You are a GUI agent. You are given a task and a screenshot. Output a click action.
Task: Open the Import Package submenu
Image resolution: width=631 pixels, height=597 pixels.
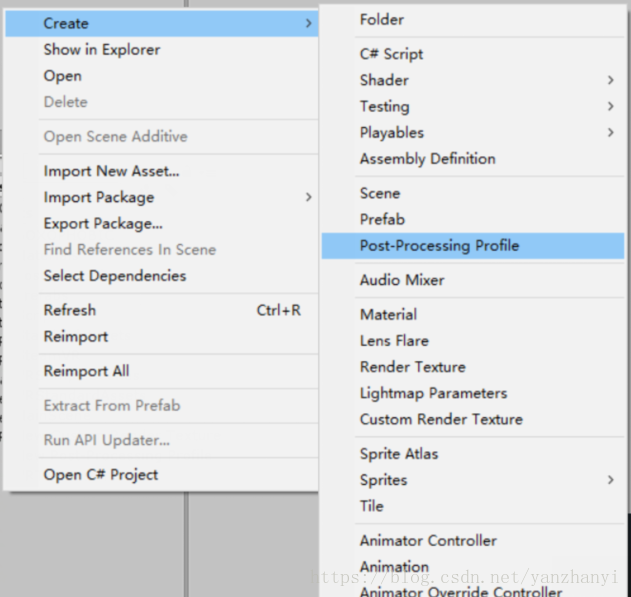(161, 197)
